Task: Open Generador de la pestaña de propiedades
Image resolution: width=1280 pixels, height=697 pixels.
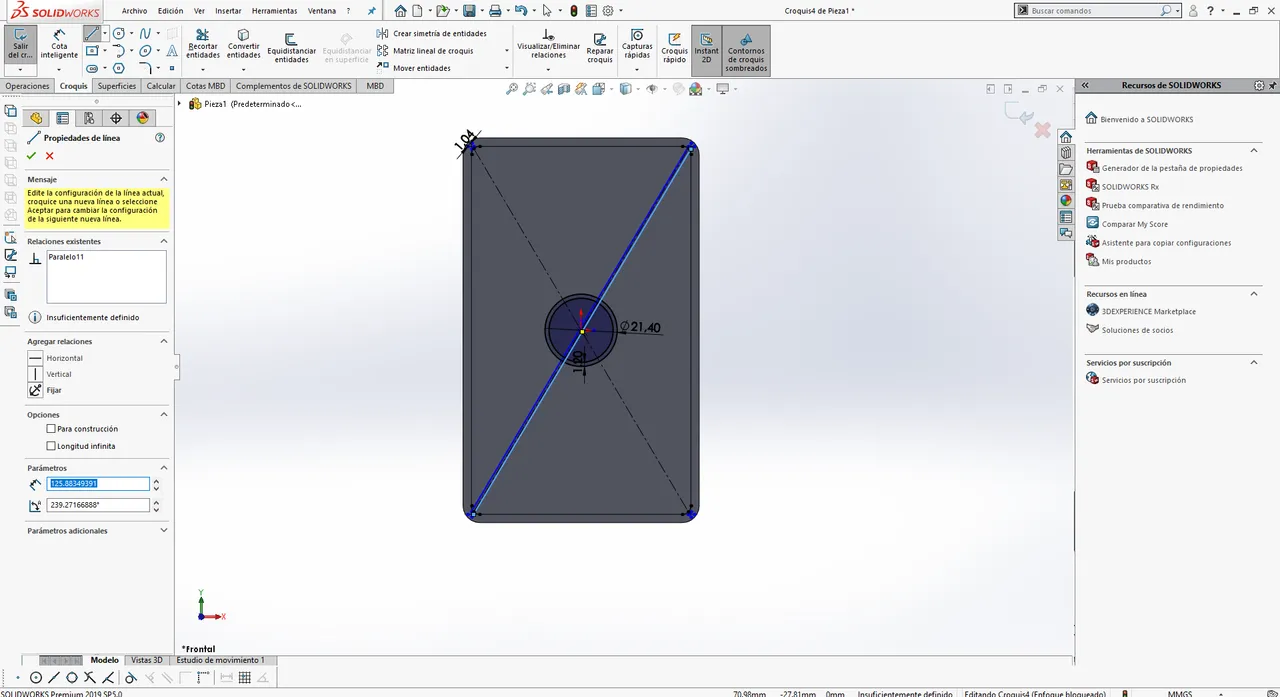Action: pos(1164,168)
